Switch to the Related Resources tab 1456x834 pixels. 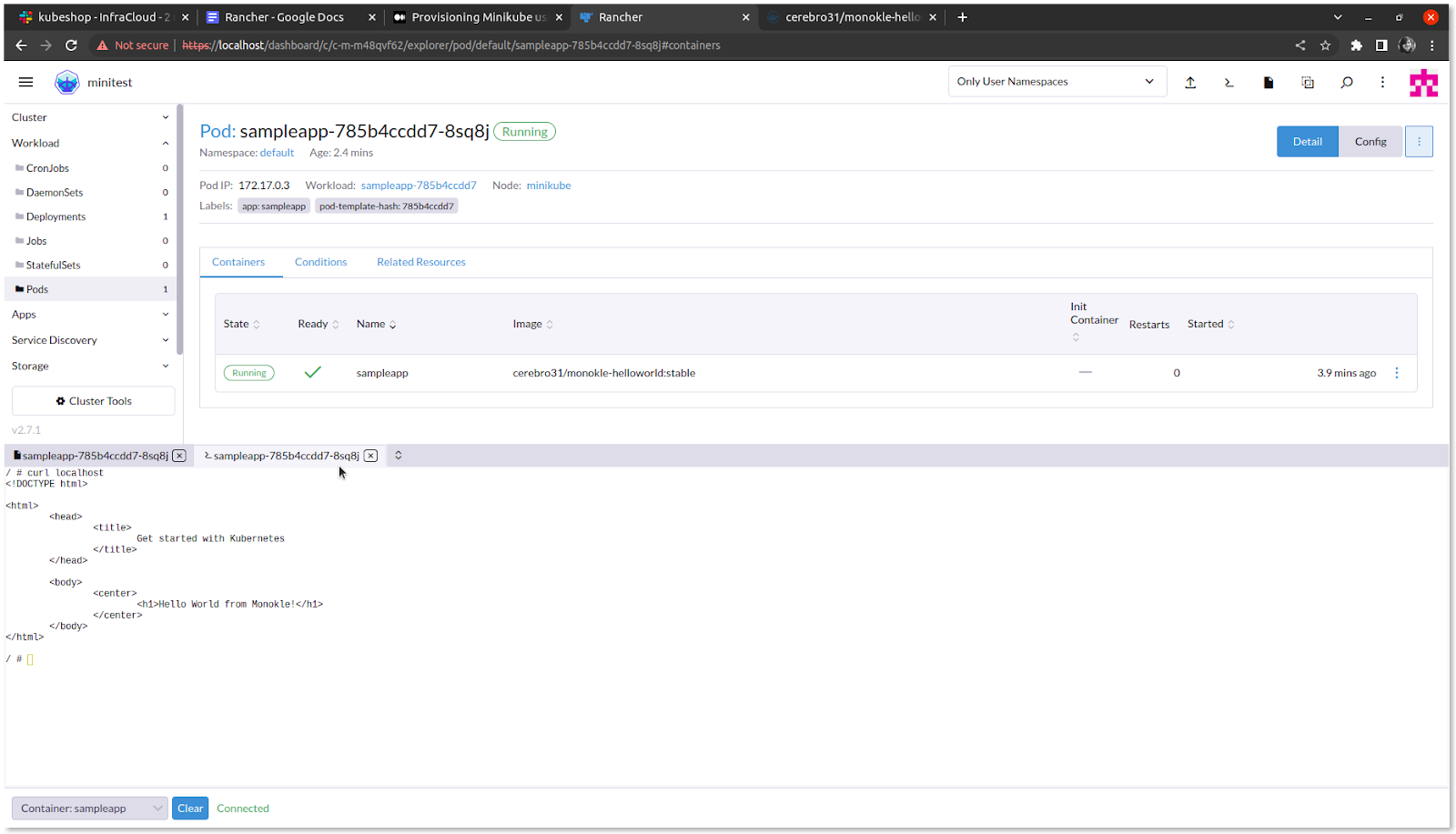click(420, 262)
